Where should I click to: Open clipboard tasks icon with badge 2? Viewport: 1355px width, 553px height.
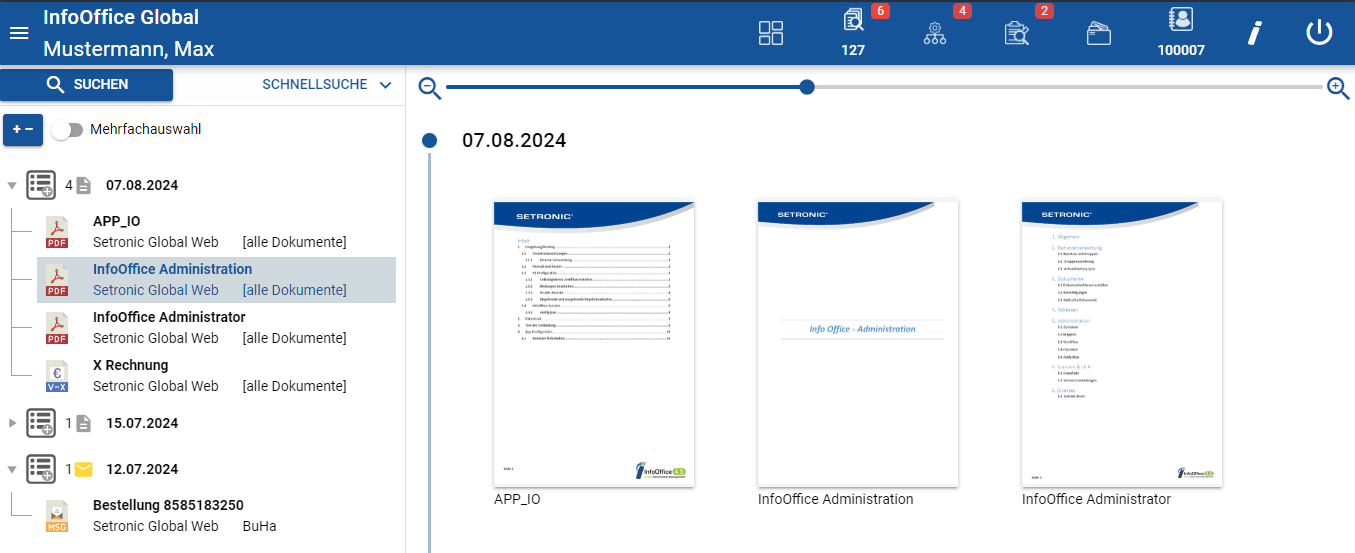point(1017,33)
